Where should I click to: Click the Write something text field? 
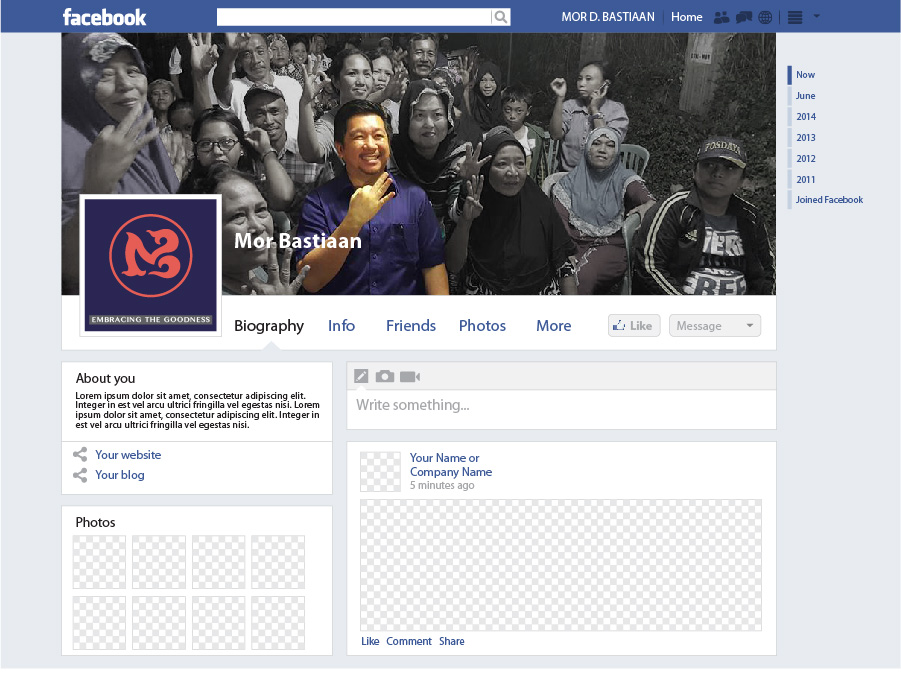coord(561,409)
